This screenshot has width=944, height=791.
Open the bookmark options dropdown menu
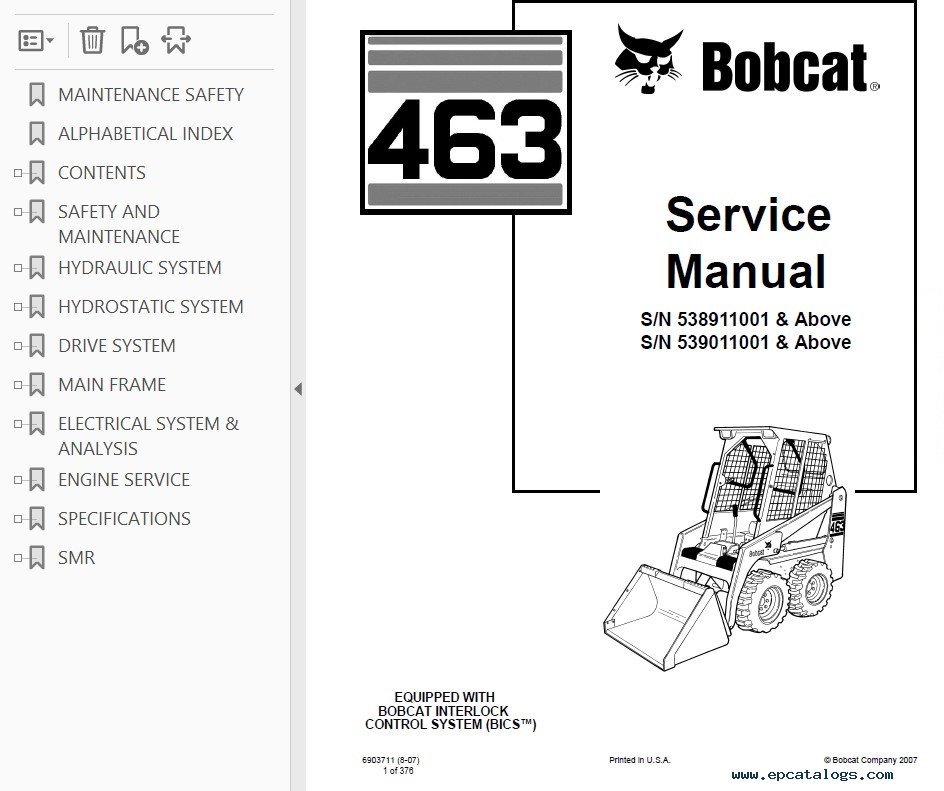click(x=36, y=41)
